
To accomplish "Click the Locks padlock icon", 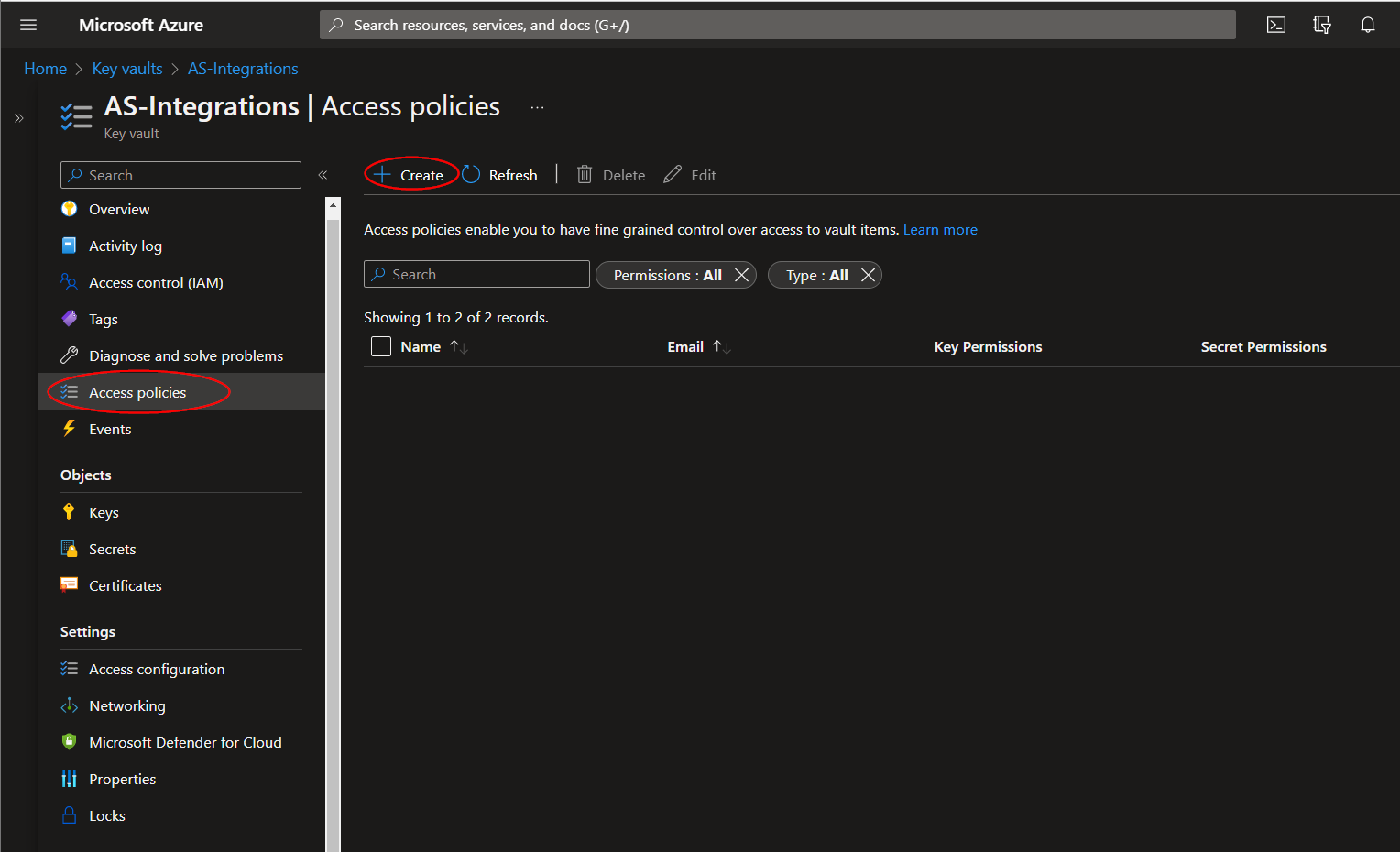I will point(69,815).
